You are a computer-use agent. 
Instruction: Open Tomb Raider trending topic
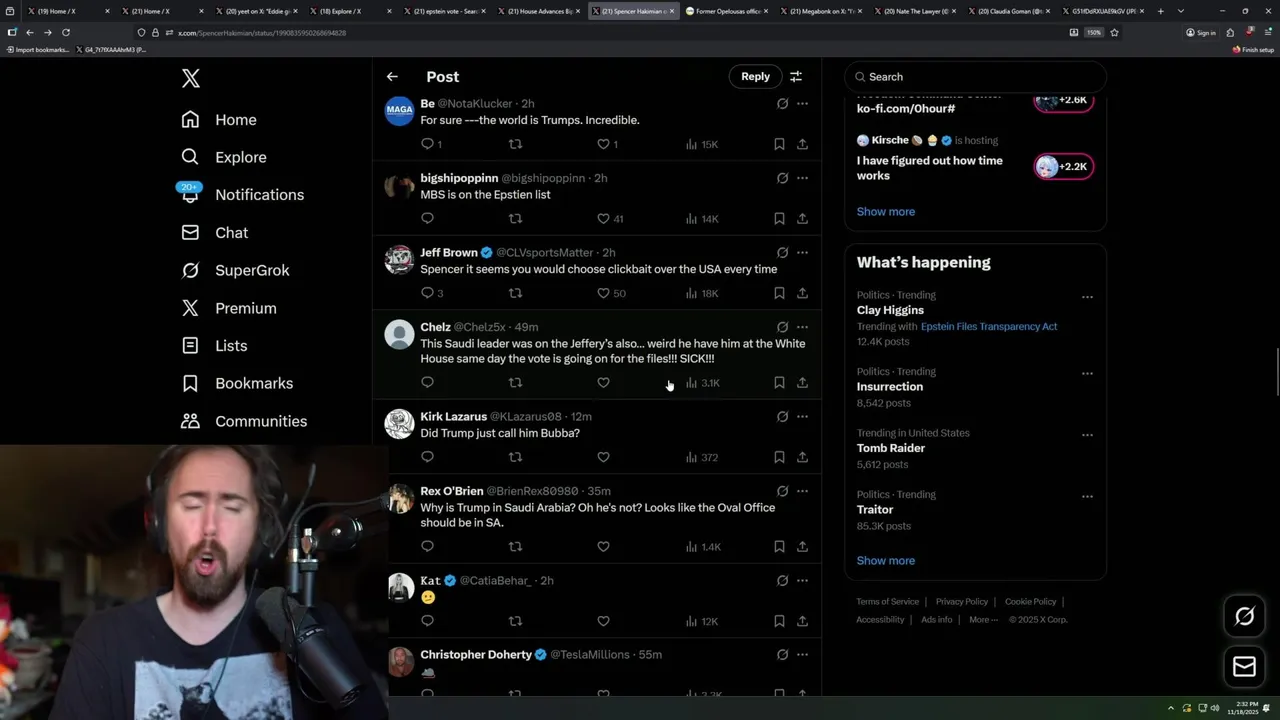[x=891, y=448]
